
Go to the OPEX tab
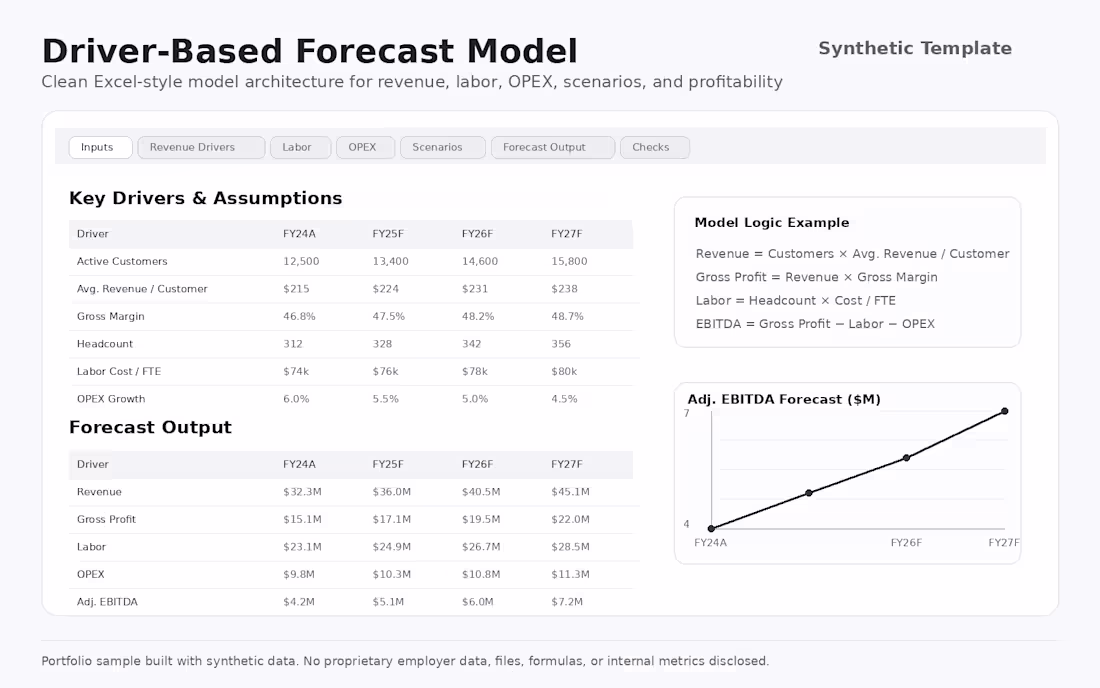click(365, 147)
